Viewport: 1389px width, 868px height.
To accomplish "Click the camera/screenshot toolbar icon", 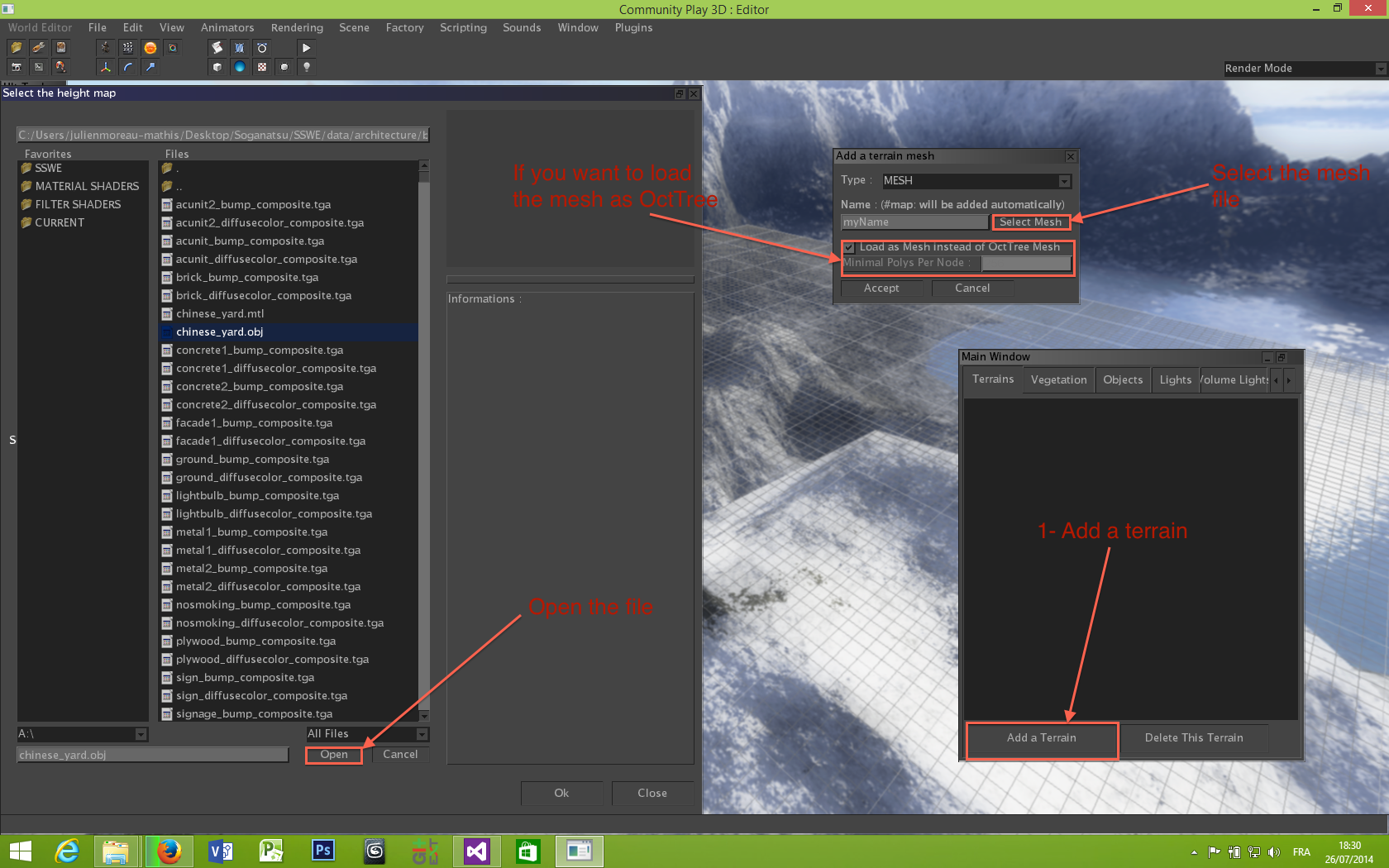I will 17,67.
